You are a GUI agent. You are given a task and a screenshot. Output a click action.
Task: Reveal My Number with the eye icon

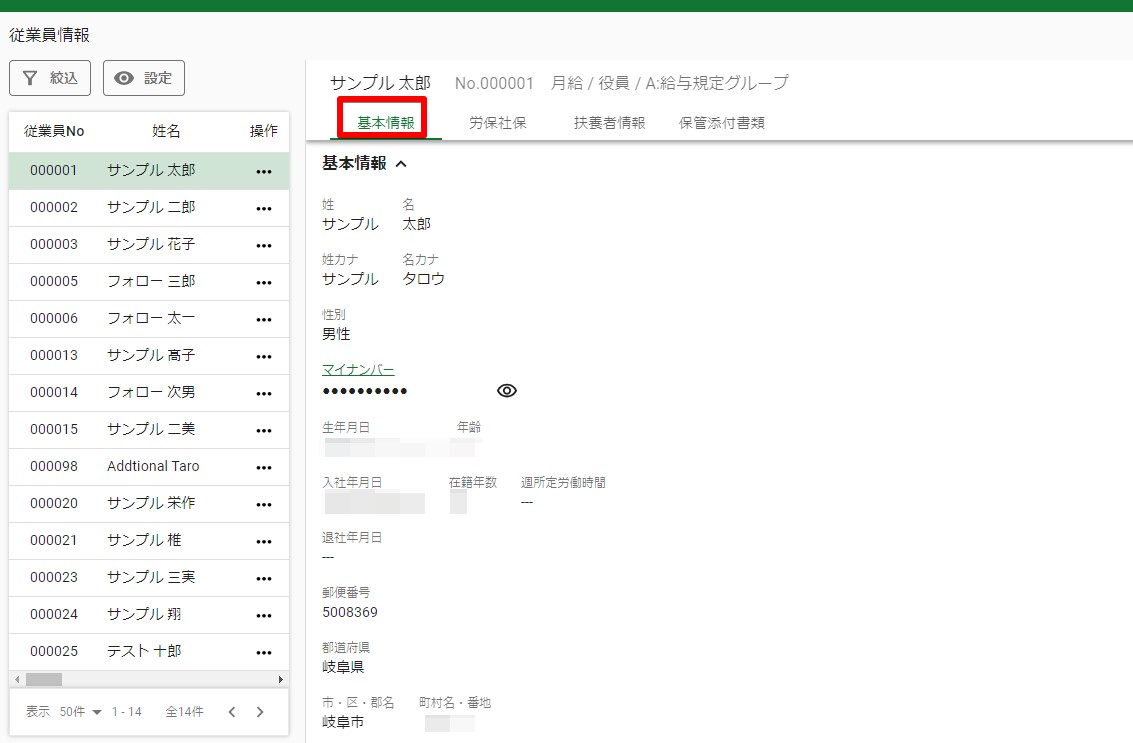pos(507,391)
